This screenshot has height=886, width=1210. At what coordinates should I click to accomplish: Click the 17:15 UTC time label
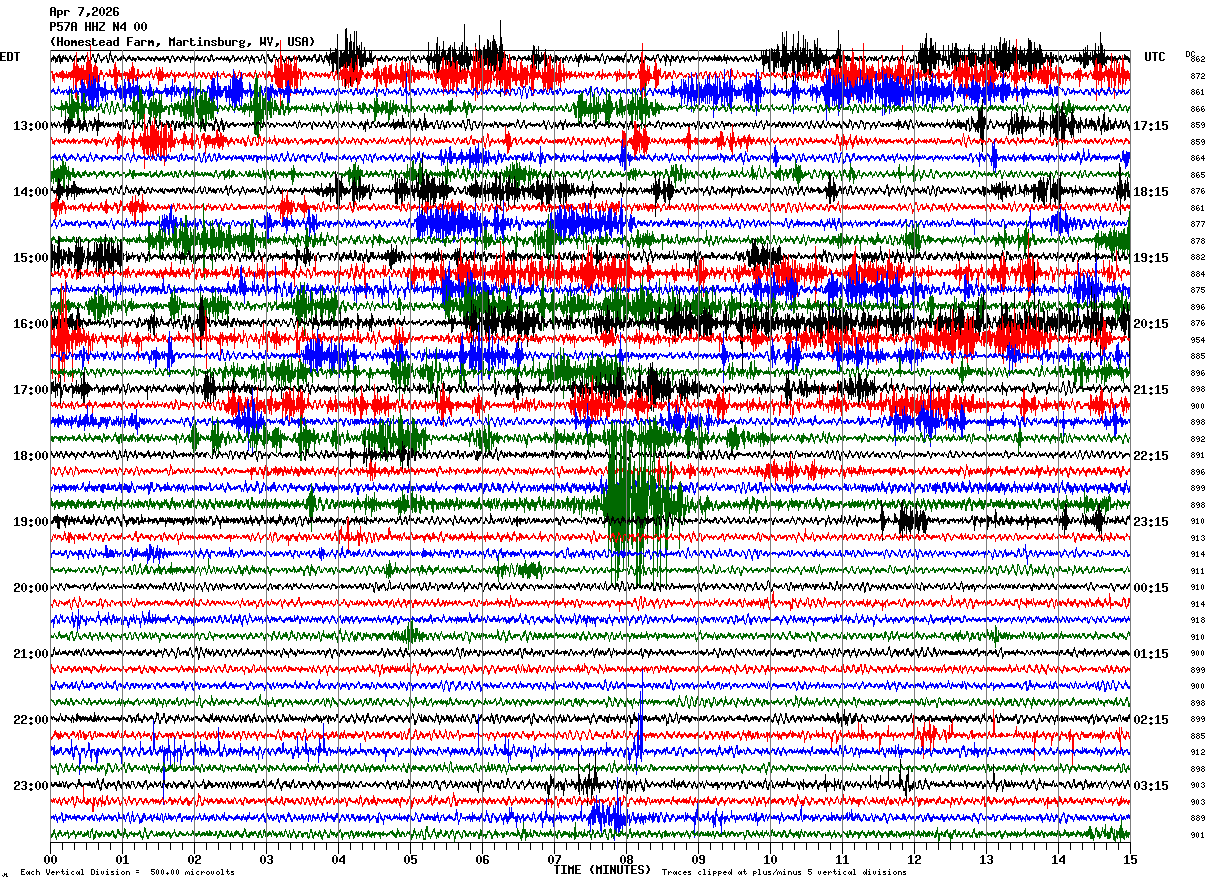click(x=1150, y=125)
